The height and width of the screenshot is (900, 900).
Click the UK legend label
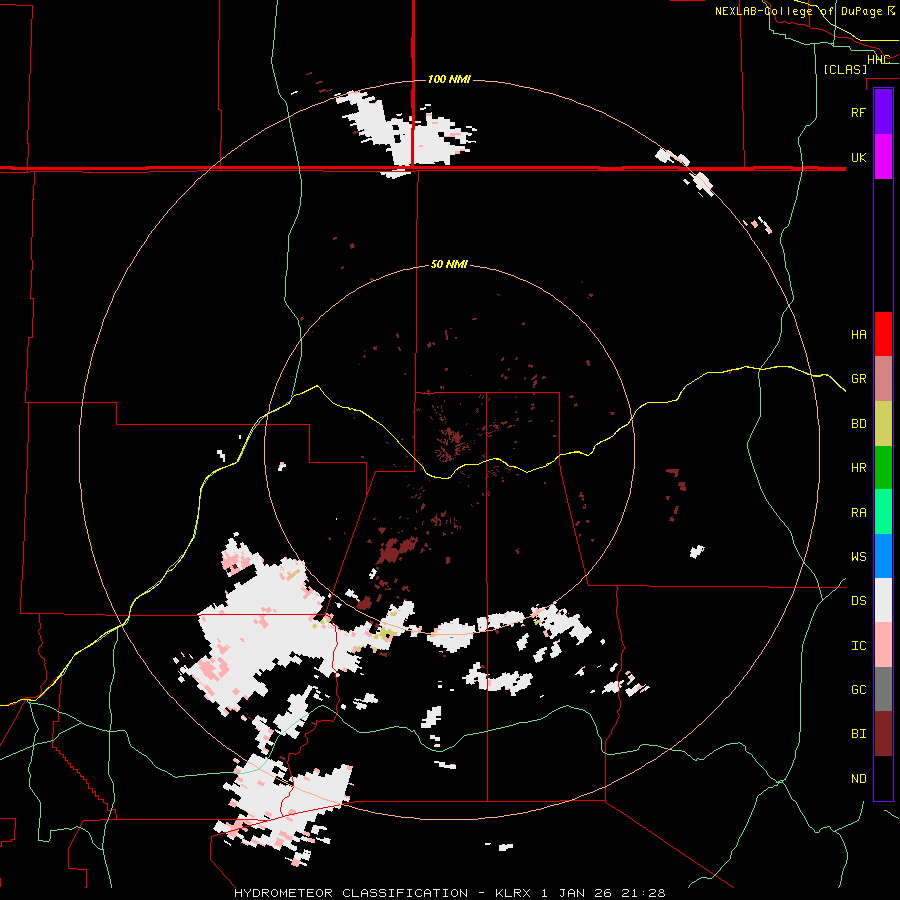click(x=858, y=157)
